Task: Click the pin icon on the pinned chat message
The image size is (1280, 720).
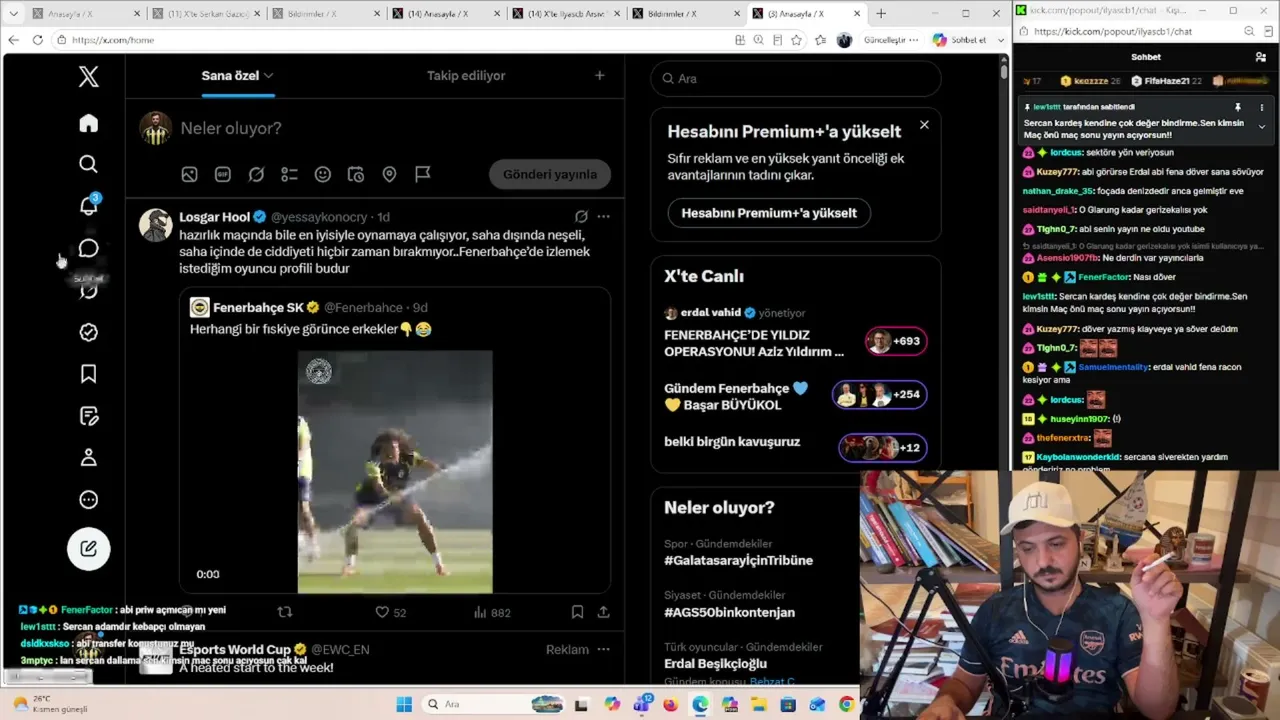Action: (1238, 107)
